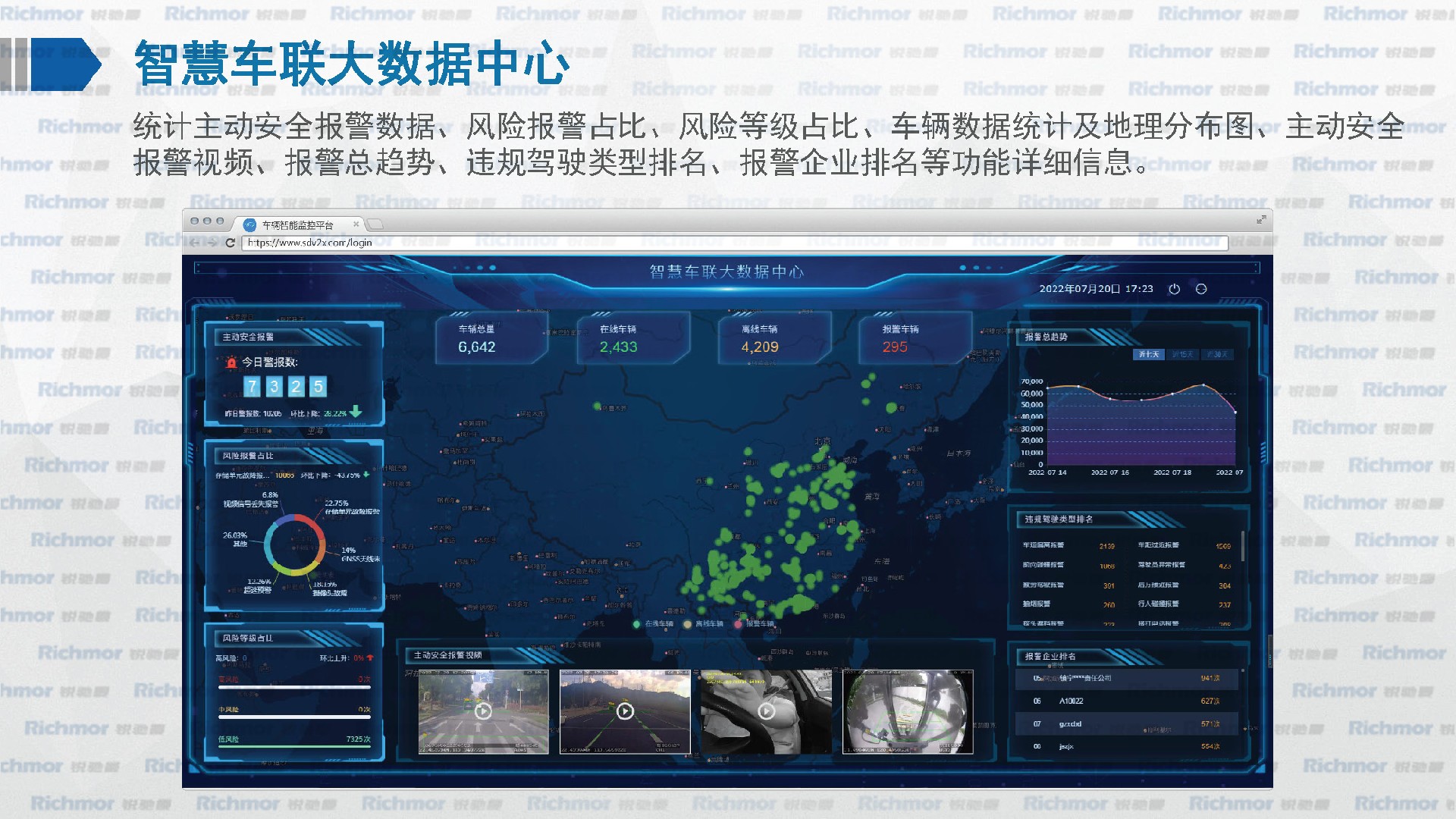Screen dimensions: 1456x819
Task: Click the 主动安全报警视频 panel title
Action: pos(447,654)
